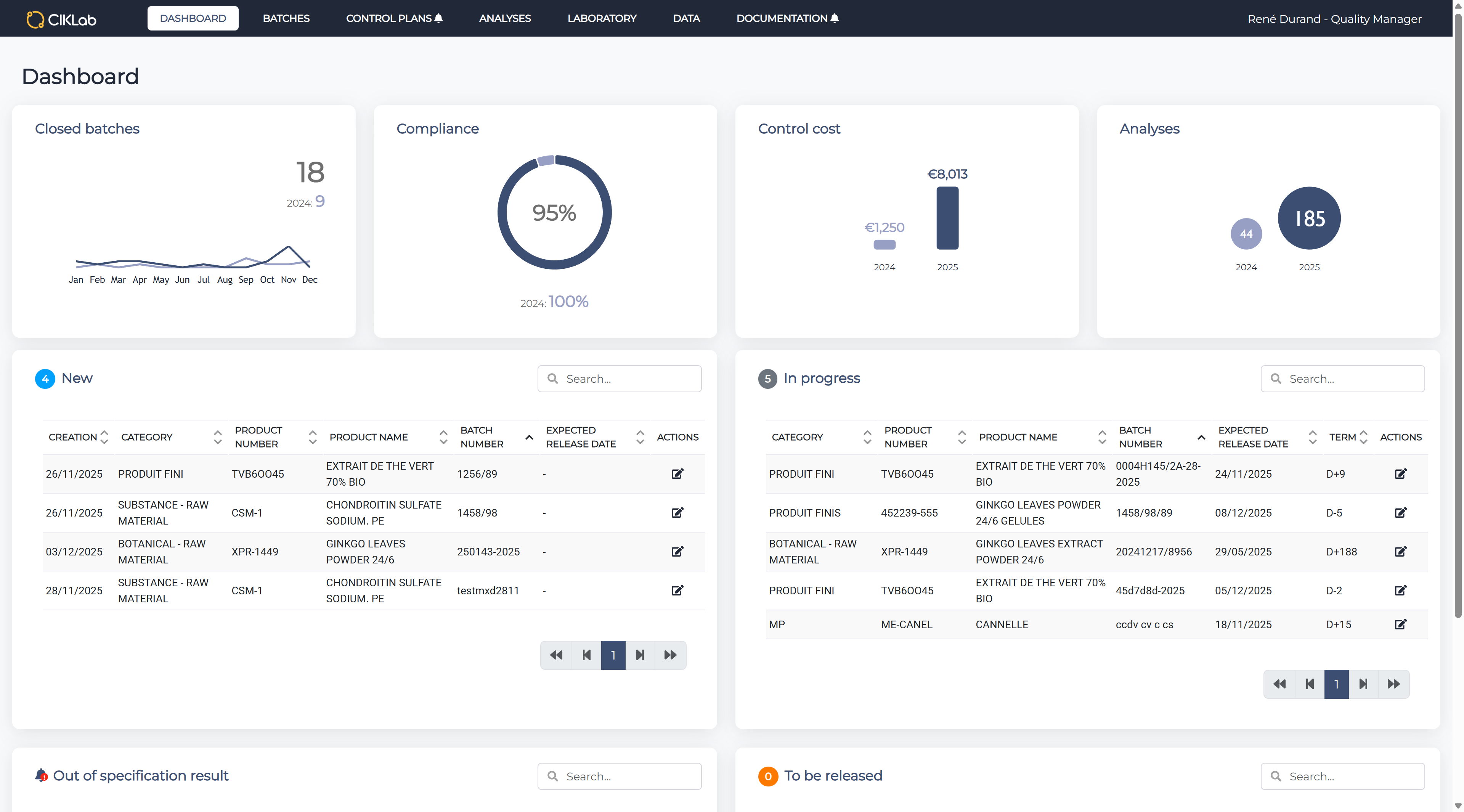The height and width of the screenshot is (812, 1464).
Task: Go to page 1 of the In progress table
Action: [x=1336, y=684]
